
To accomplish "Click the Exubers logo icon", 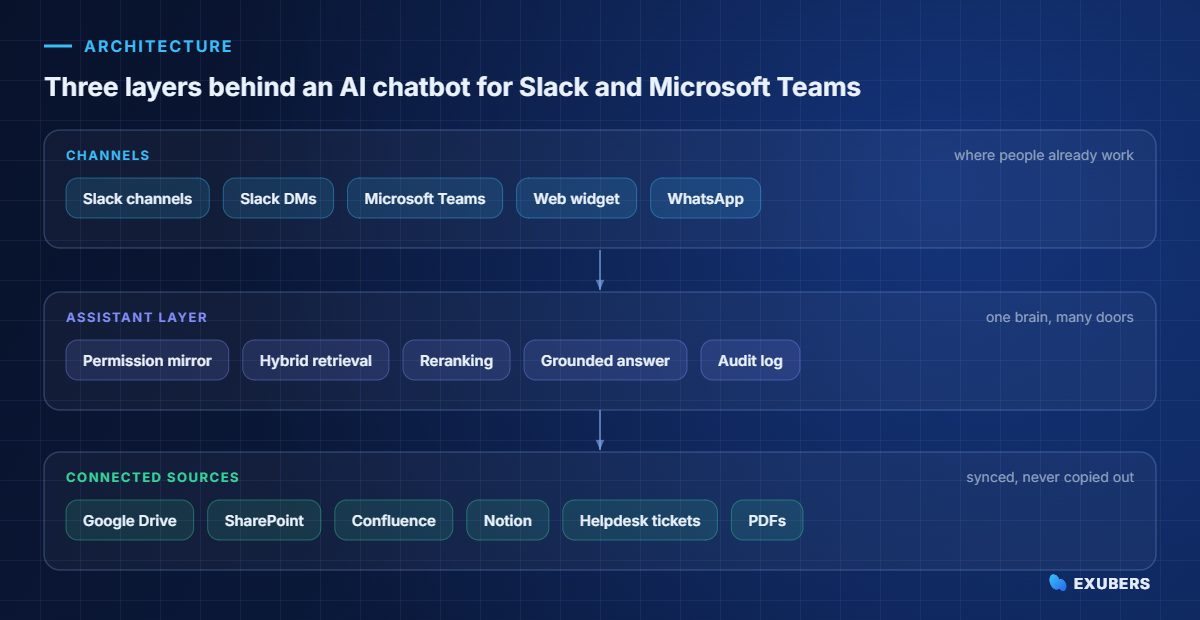I will [1057, 583].
